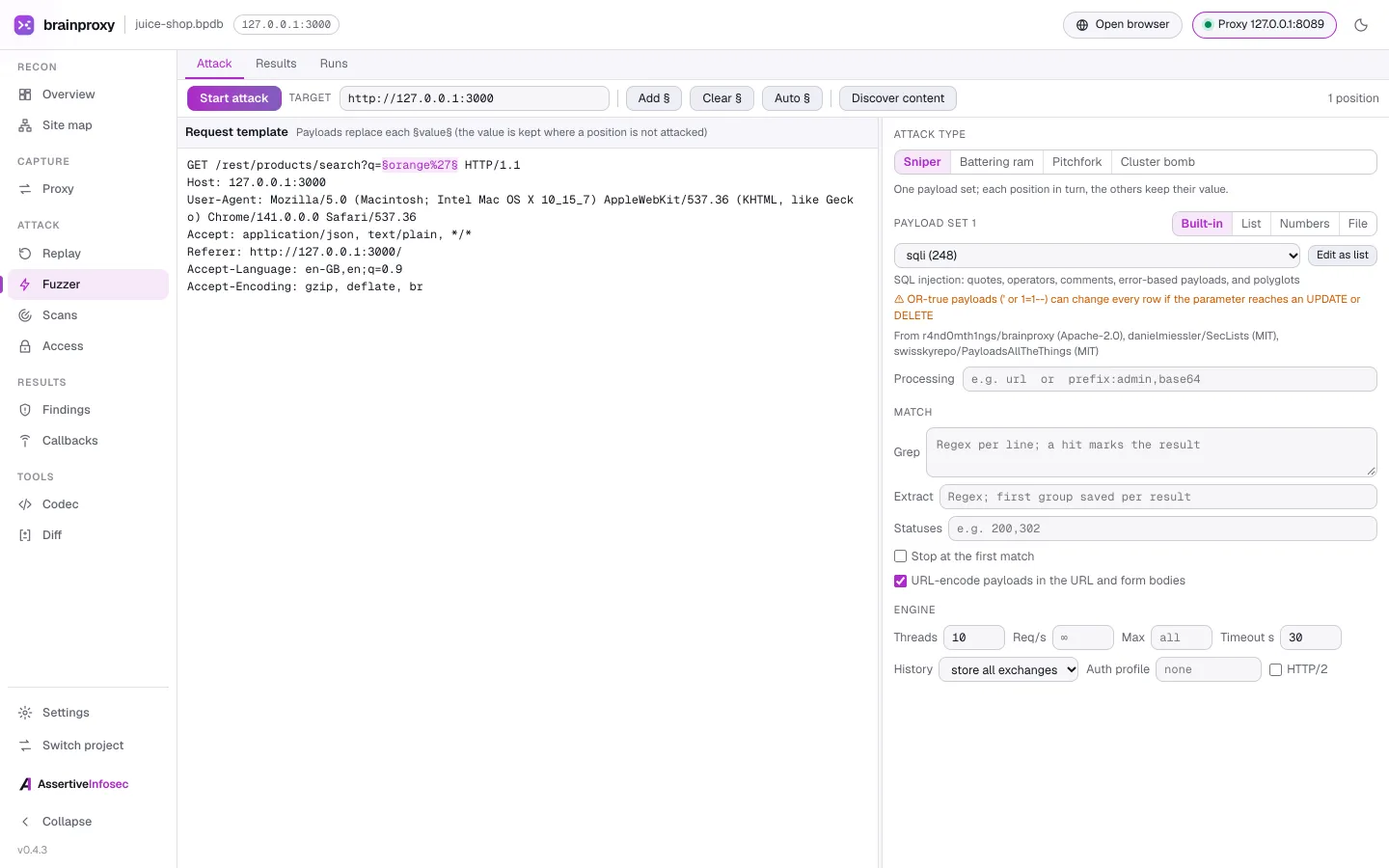Select the File payload tab

click(1358, 224)
